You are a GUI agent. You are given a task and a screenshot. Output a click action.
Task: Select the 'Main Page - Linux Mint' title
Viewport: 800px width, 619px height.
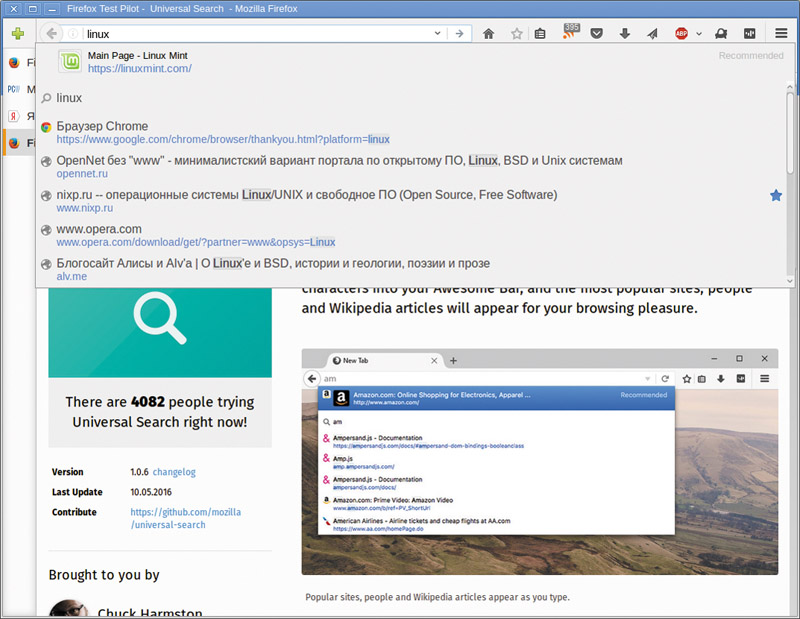(138, 56)
